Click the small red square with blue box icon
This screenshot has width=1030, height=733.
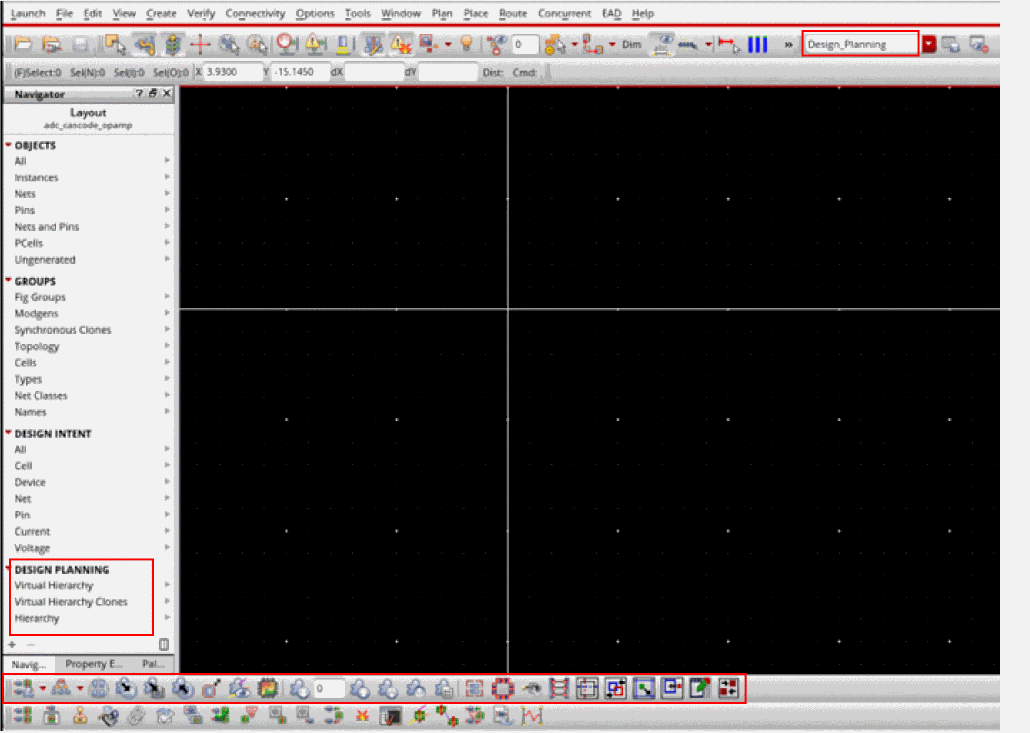pos(672,688)
